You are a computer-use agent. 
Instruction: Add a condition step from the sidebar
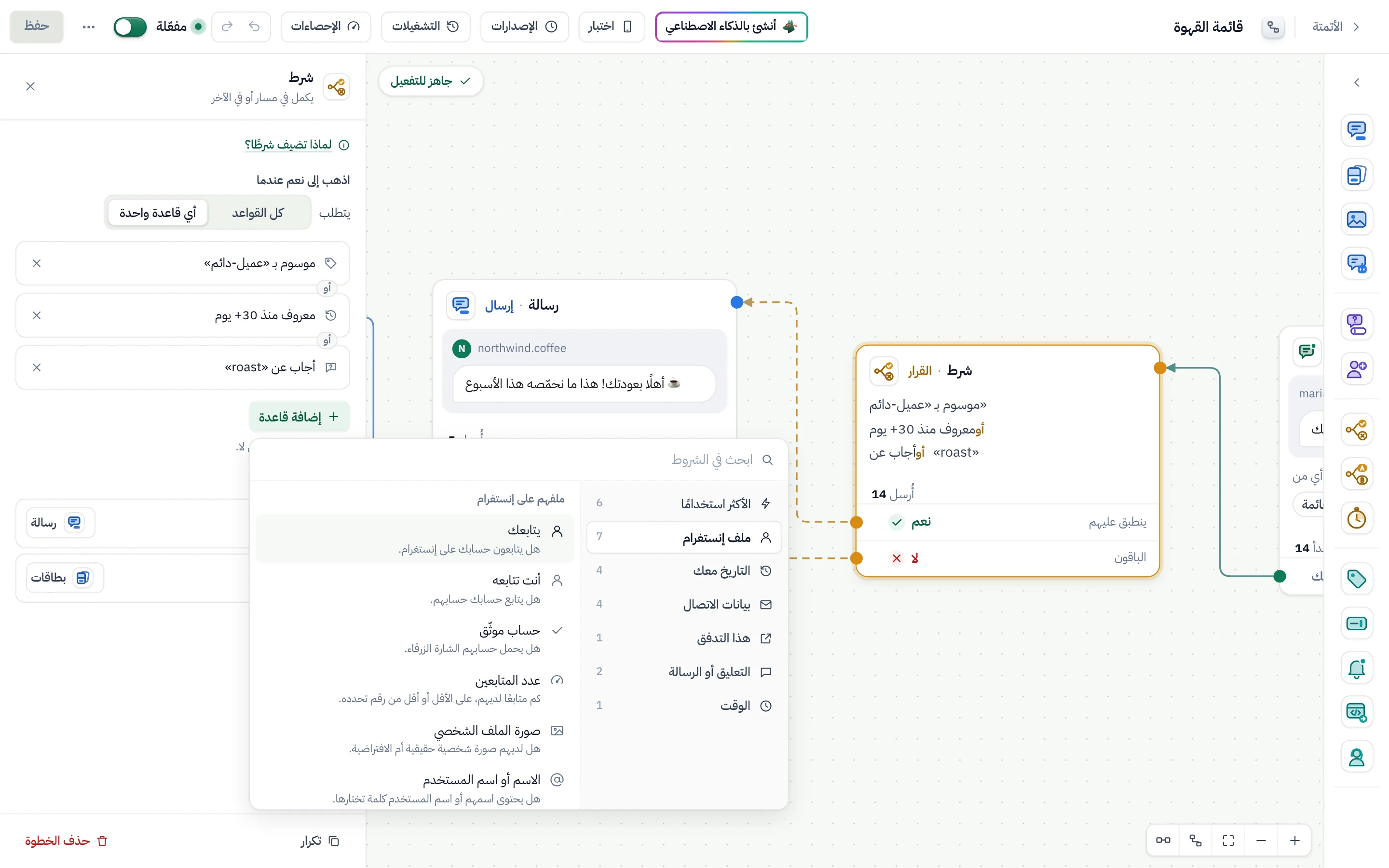(x=1356, y=429)
